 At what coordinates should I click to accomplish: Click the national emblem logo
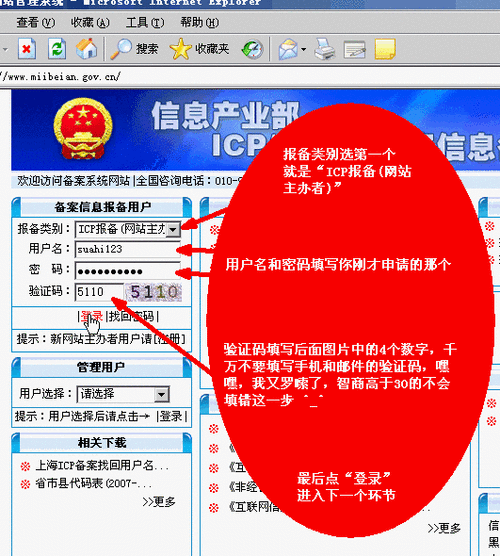pos(83,128)
